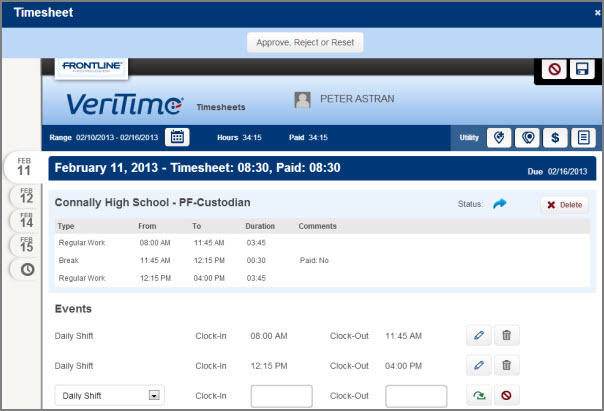Open the clock tab in the sidebar

[x=27, y=269]
